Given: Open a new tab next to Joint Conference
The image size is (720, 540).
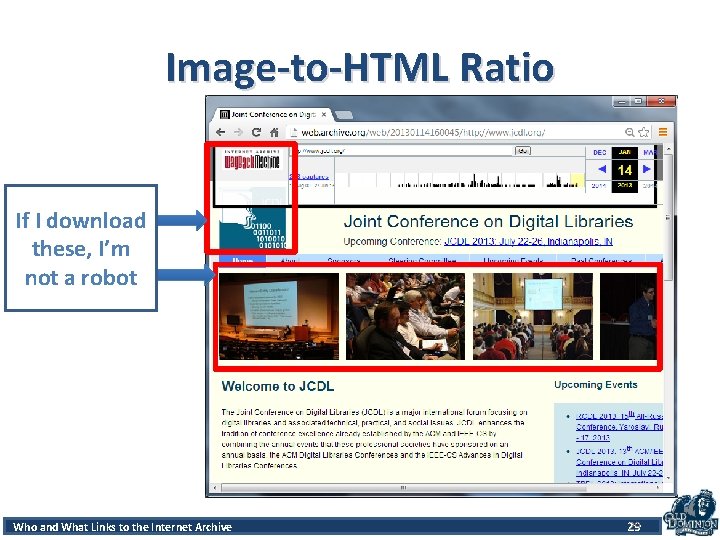Looking at the screenshot, I should 344,115.
